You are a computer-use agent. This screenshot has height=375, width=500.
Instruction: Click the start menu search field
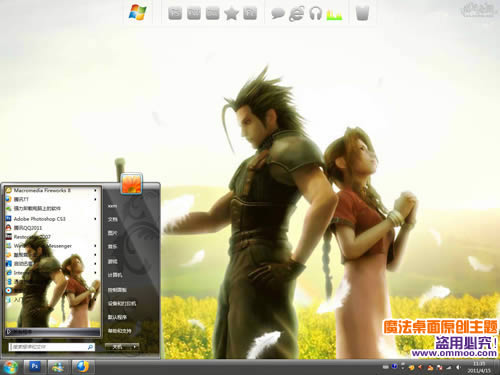coord(52,347)
